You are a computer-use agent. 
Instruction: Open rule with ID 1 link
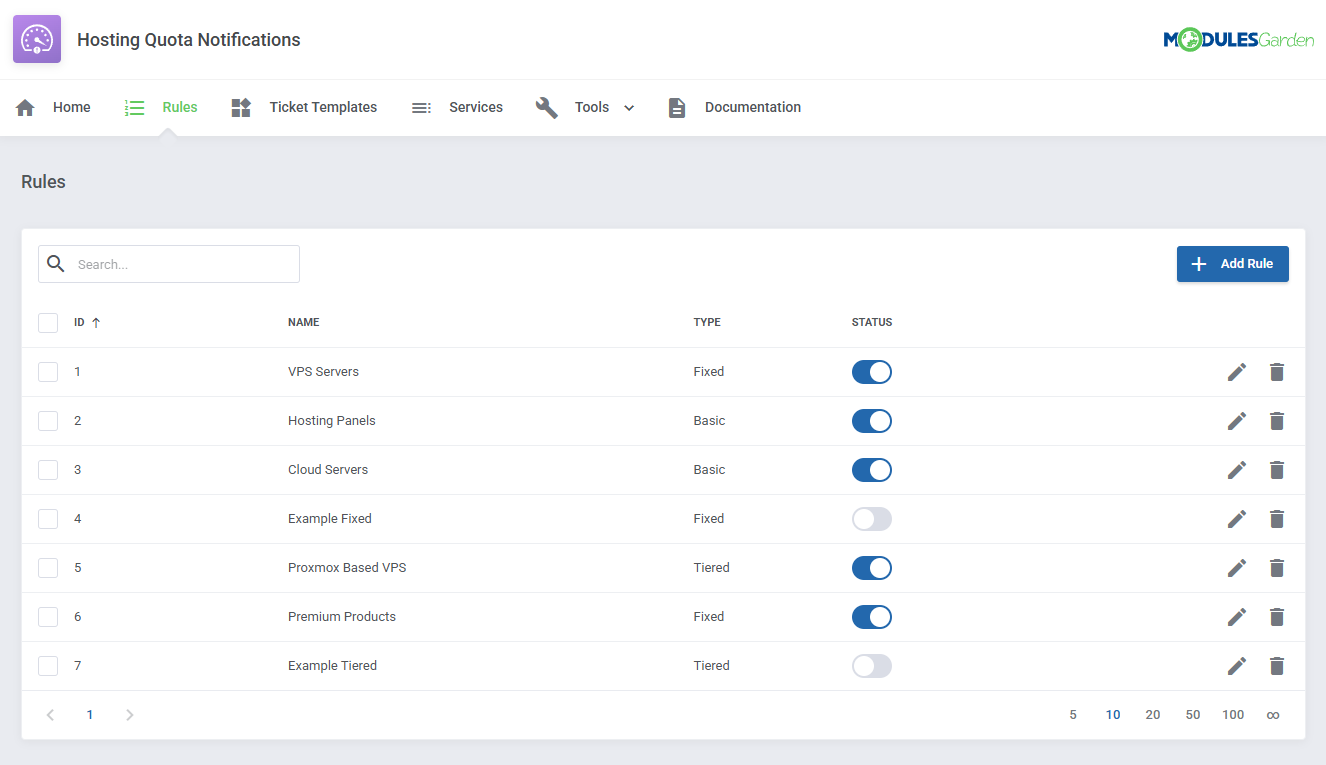pyautogui.click(x=77, y=371)
